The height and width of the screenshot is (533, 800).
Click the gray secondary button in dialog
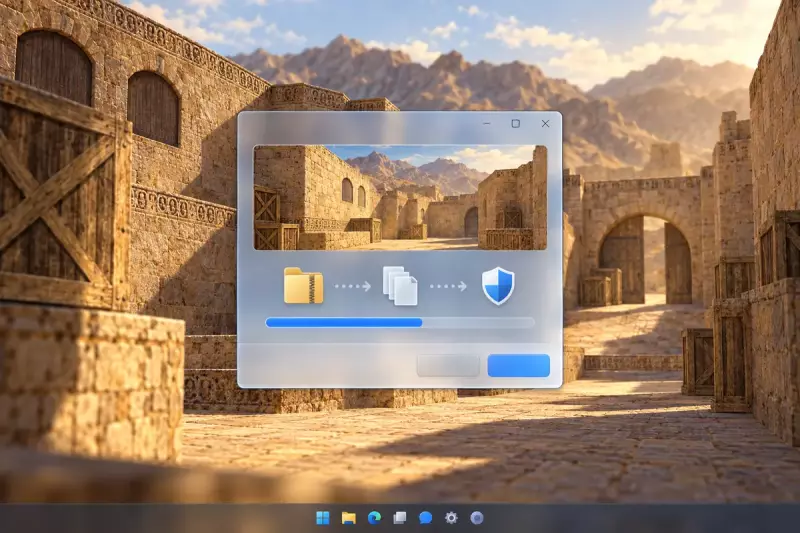tap(448, 366)
